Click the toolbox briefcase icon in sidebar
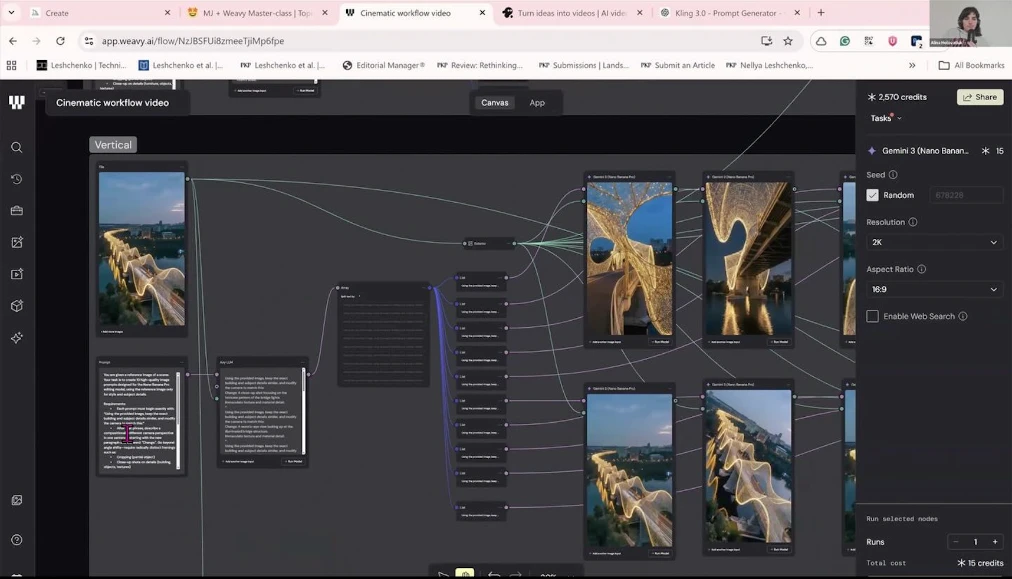 click(17, 211)
